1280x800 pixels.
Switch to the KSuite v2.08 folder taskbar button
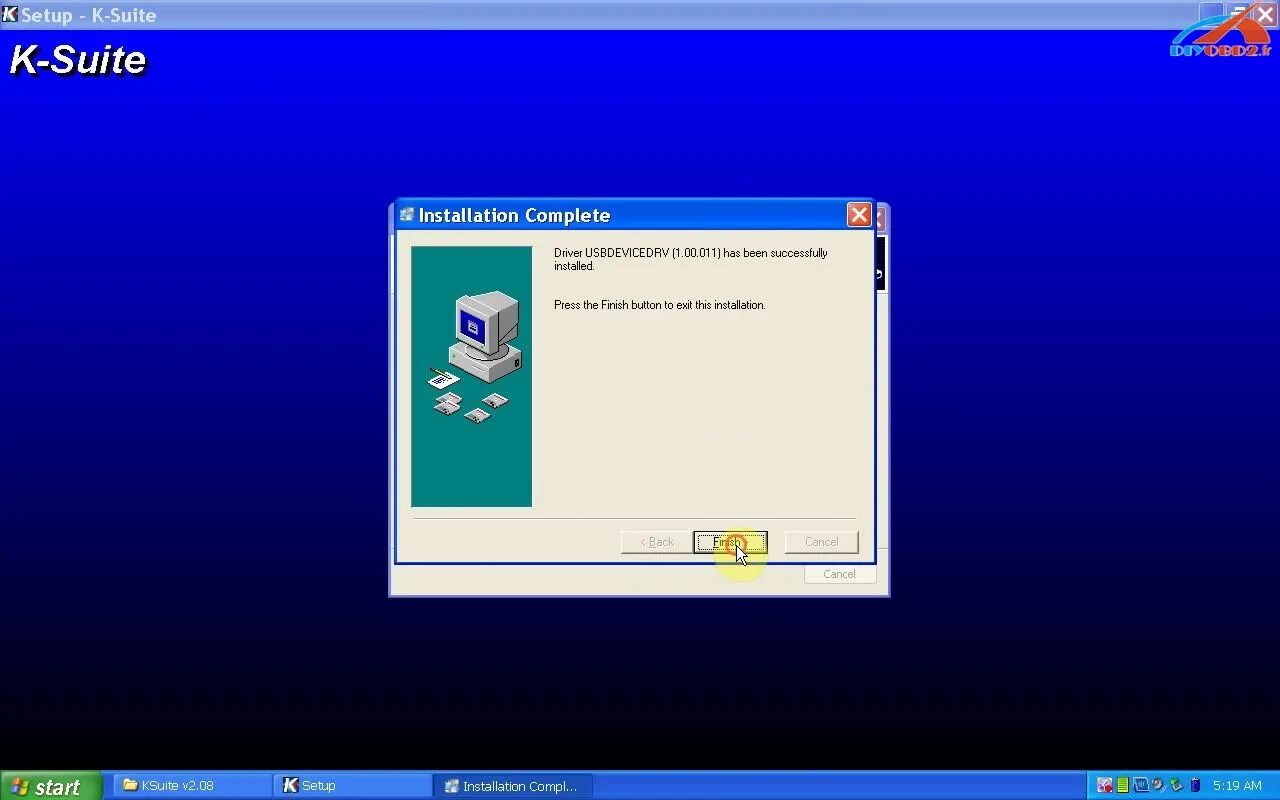coord(192,786)
